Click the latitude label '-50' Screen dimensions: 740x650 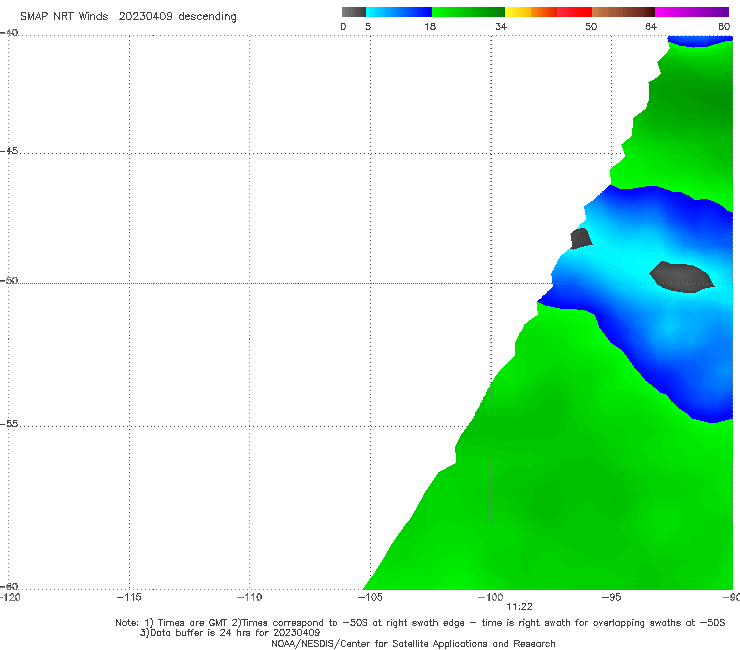pos(9,281)
